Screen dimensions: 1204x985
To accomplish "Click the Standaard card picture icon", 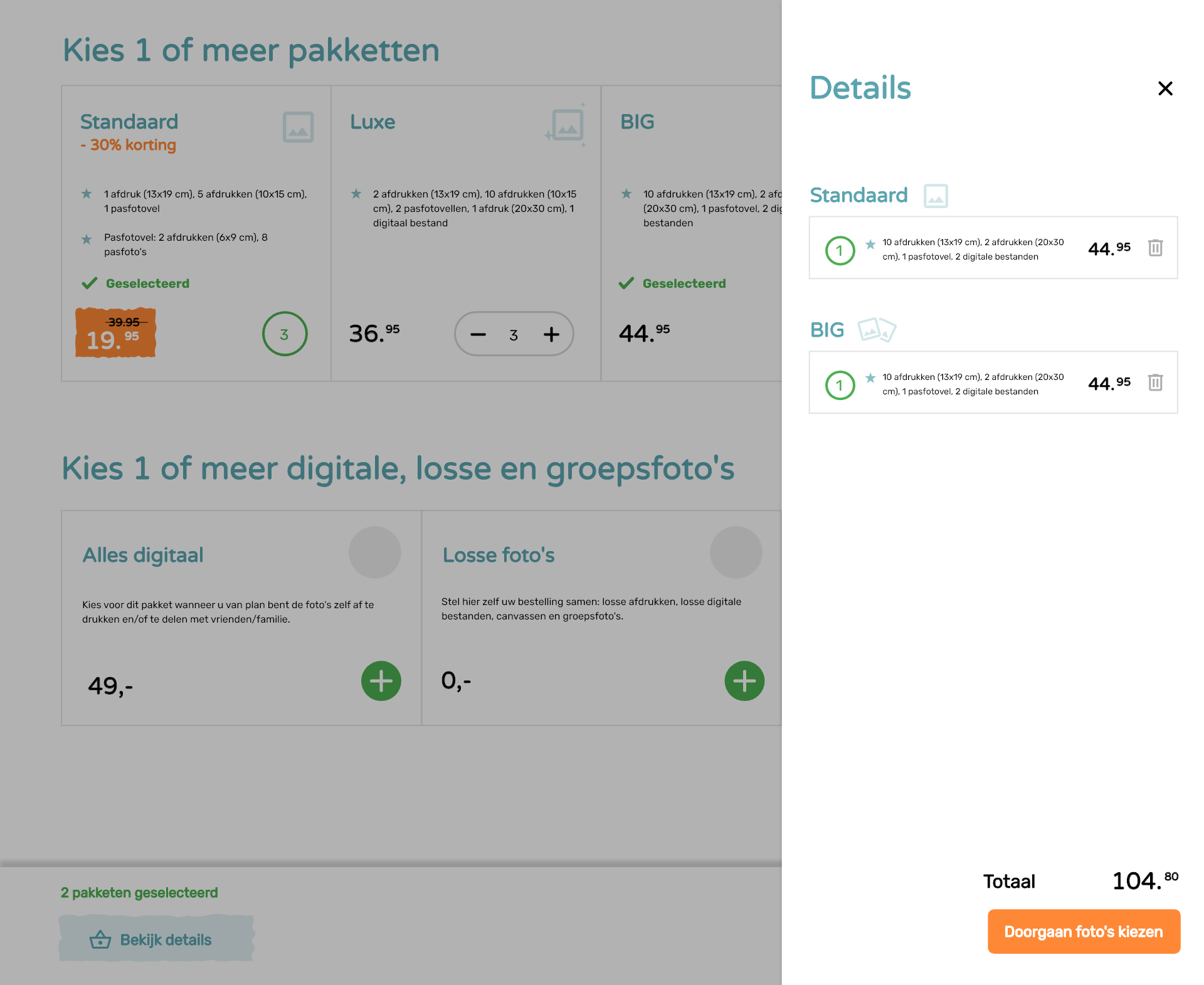I will coord(298,127).
